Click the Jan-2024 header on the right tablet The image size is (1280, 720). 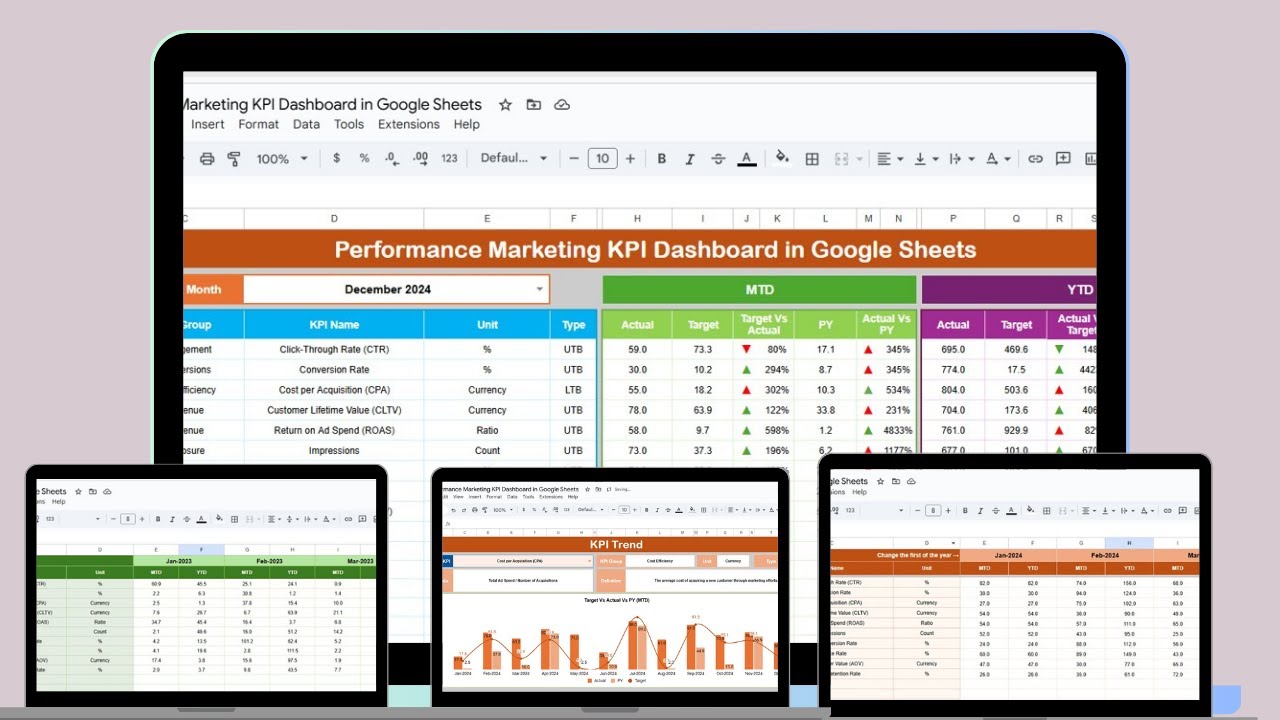click(x=1008, y=555)
